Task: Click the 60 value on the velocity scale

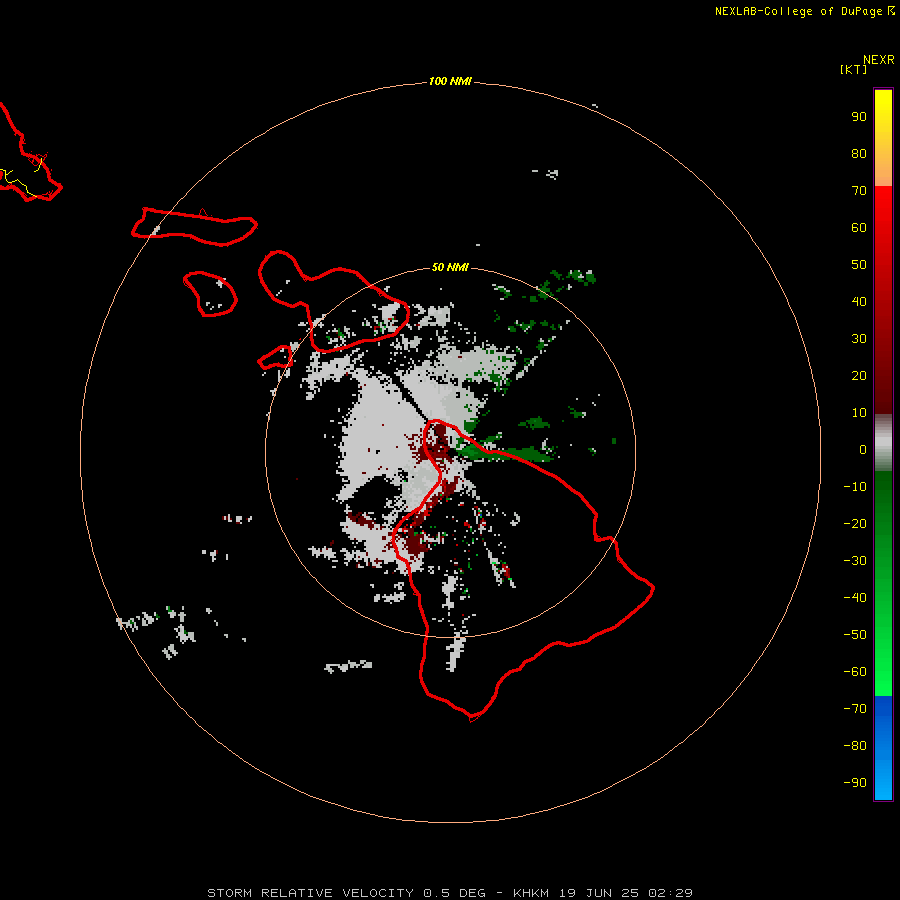Action: [x=859, y=227]
